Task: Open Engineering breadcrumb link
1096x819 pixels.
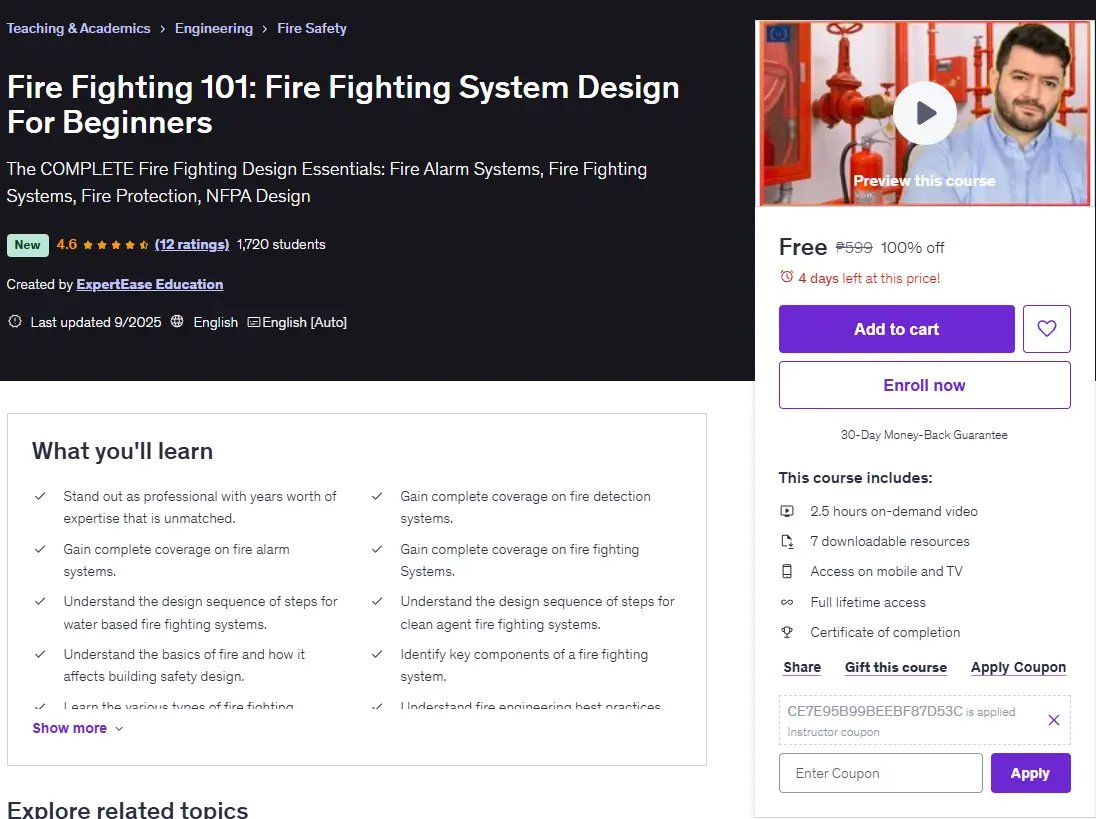Action: [214, 29]
